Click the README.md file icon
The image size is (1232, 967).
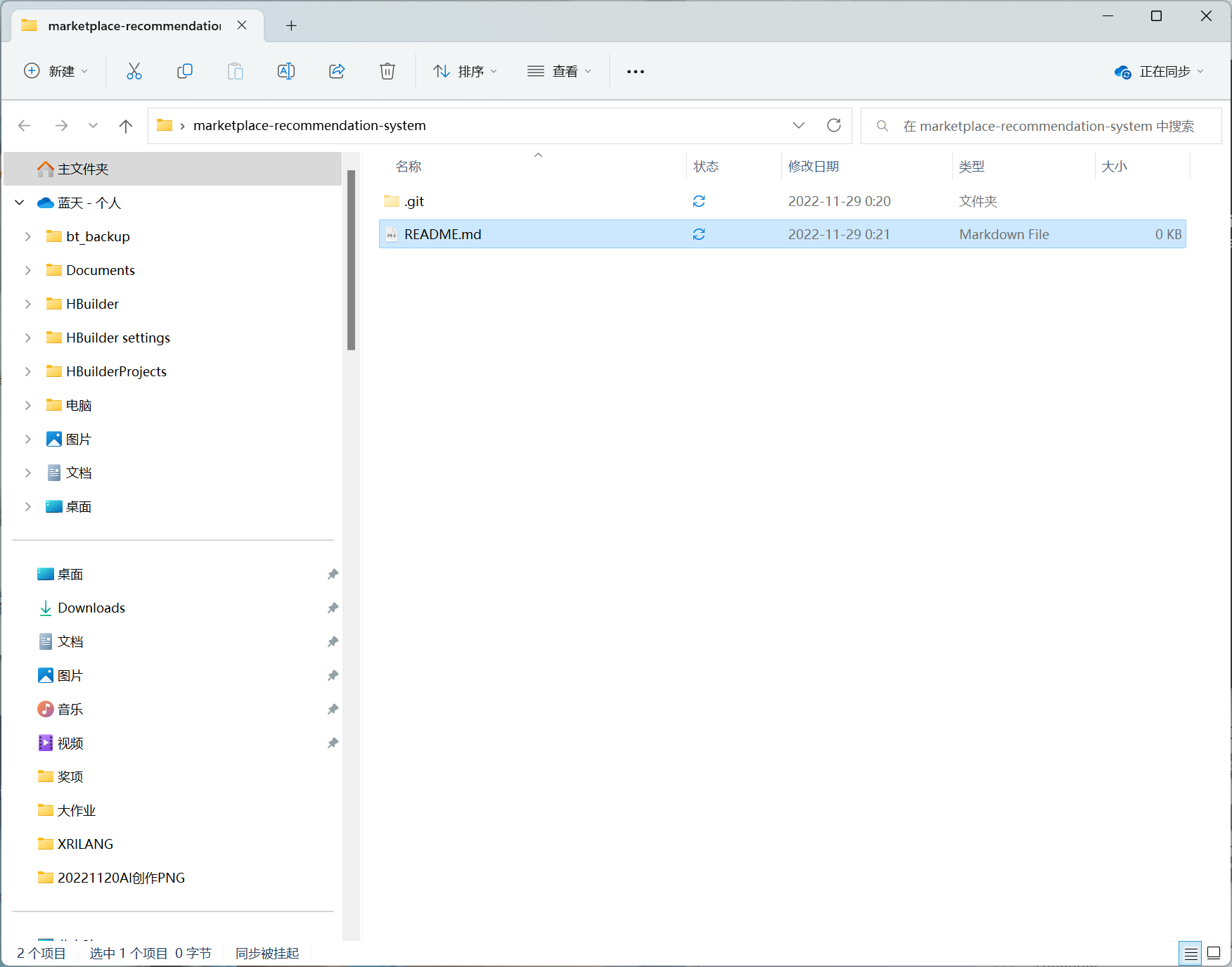(392, 234)
